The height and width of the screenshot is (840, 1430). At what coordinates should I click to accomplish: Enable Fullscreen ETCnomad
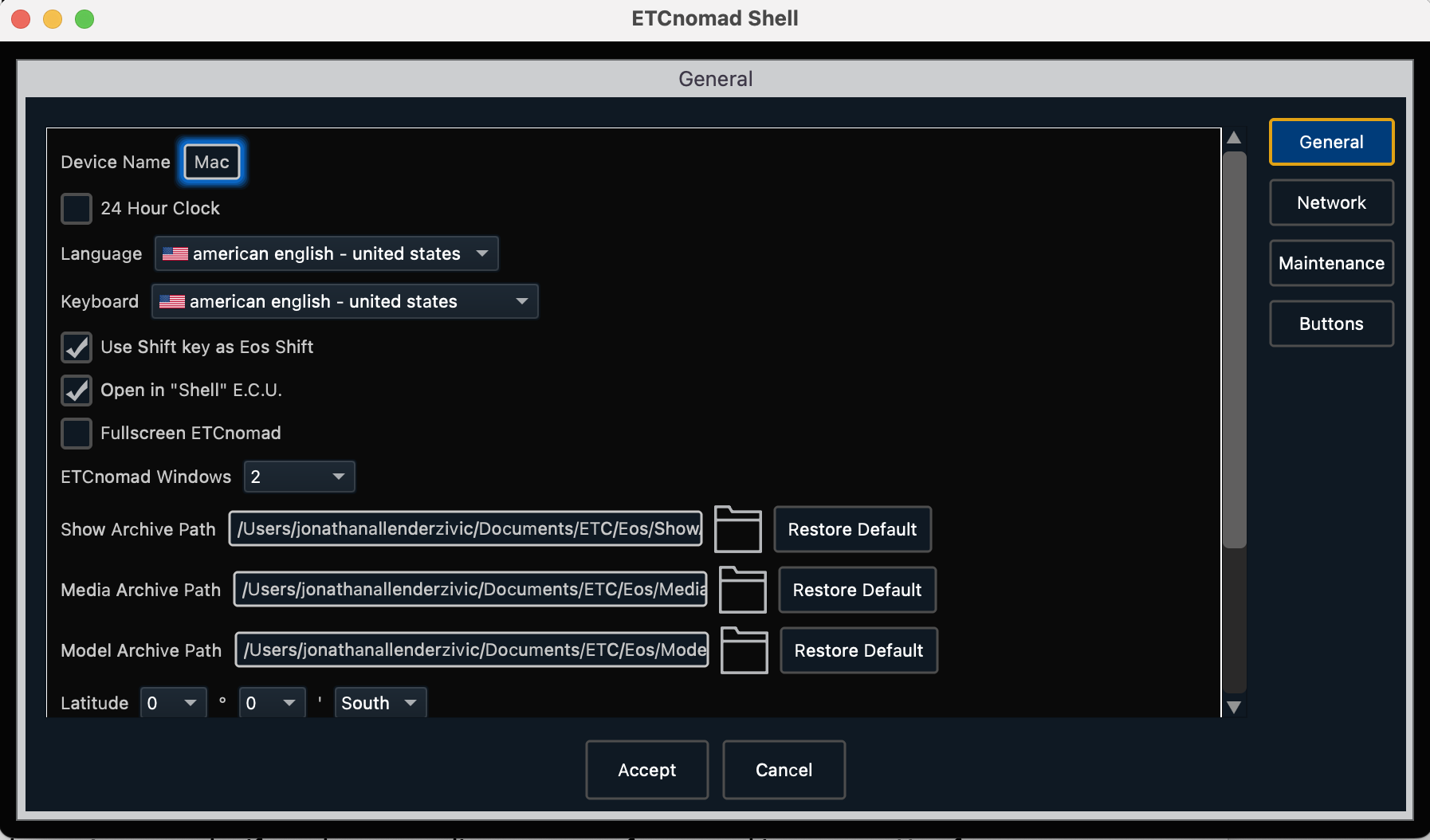[x=76, y=433]
